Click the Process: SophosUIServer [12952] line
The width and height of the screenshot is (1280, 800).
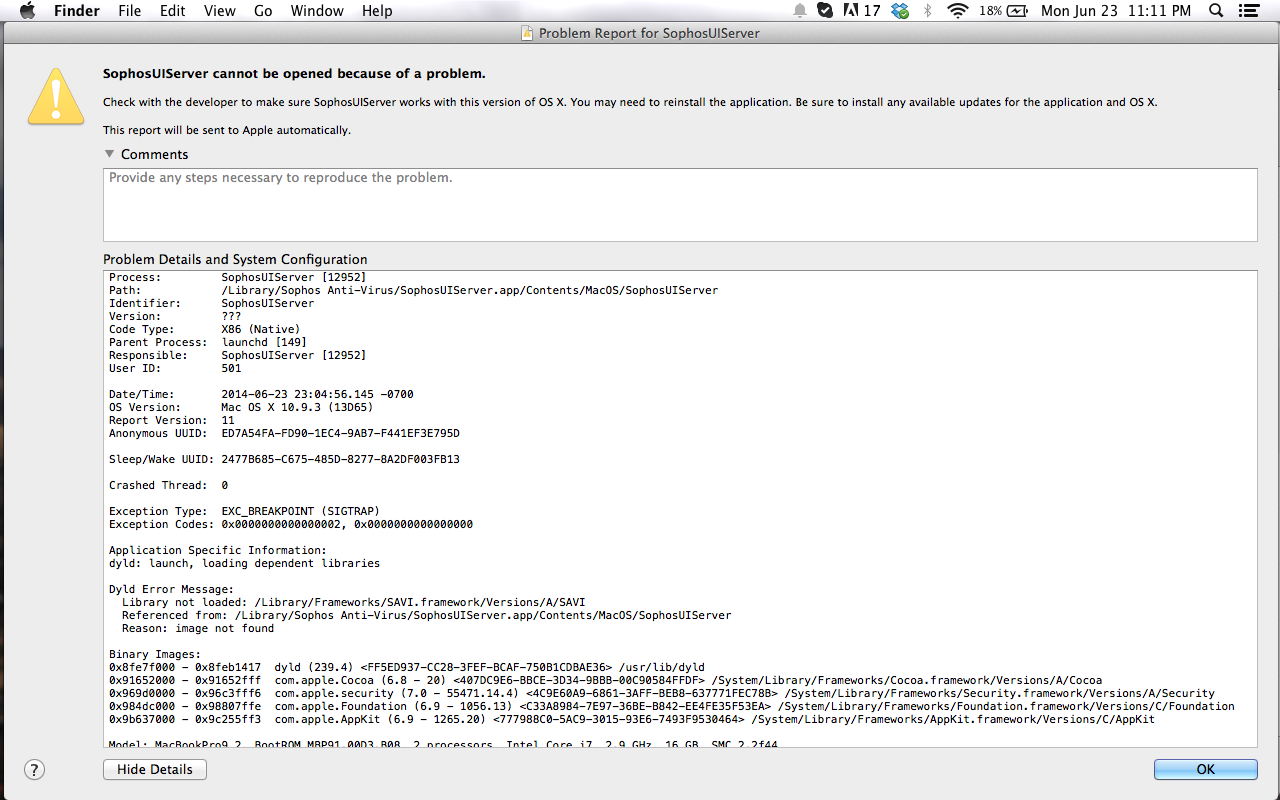(x=237, y=277)
